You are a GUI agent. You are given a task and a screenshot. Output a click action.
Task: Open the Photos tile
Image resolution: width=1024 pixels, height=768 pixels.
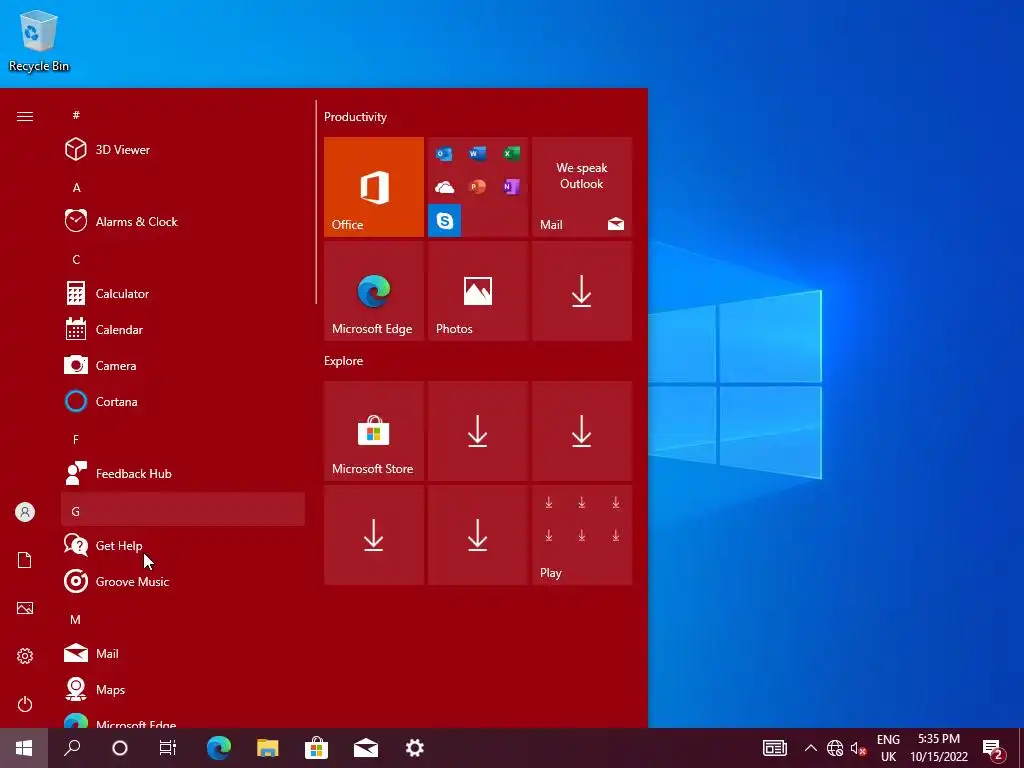point(478,291)
